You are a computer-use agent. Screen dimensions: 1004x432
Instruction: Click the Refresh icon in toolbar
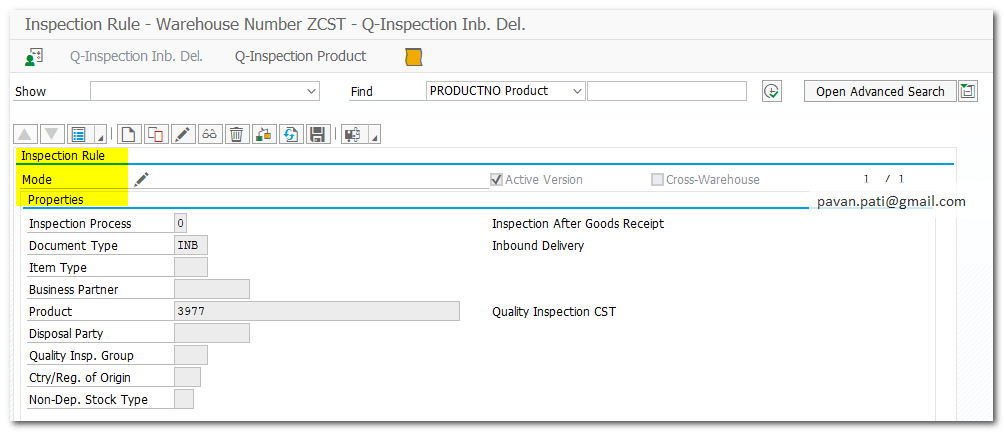[290, 134]
